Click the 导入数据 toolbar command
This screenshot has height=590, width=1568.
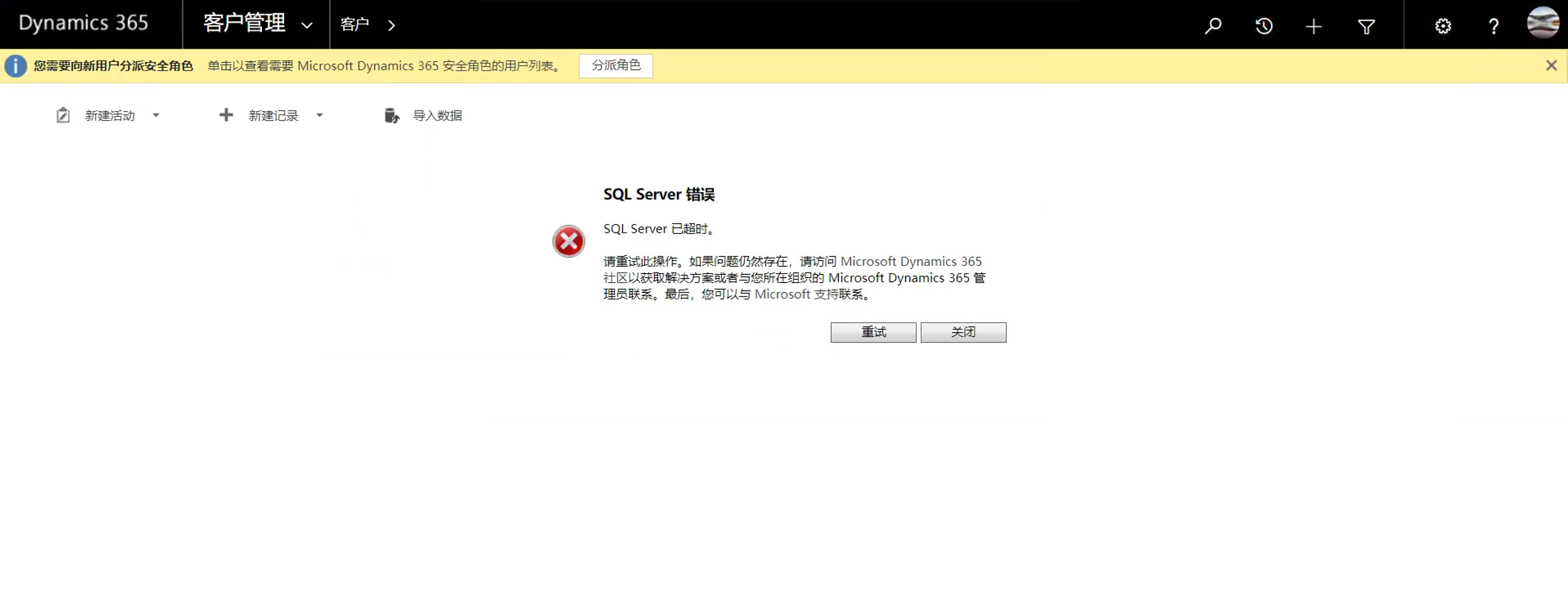point(437,115)
